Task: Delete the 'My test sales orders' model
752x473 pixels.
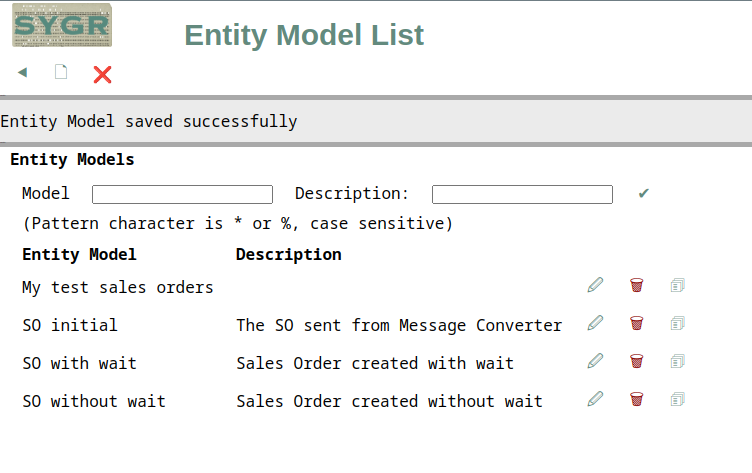Action: click(x=636, y=285)
